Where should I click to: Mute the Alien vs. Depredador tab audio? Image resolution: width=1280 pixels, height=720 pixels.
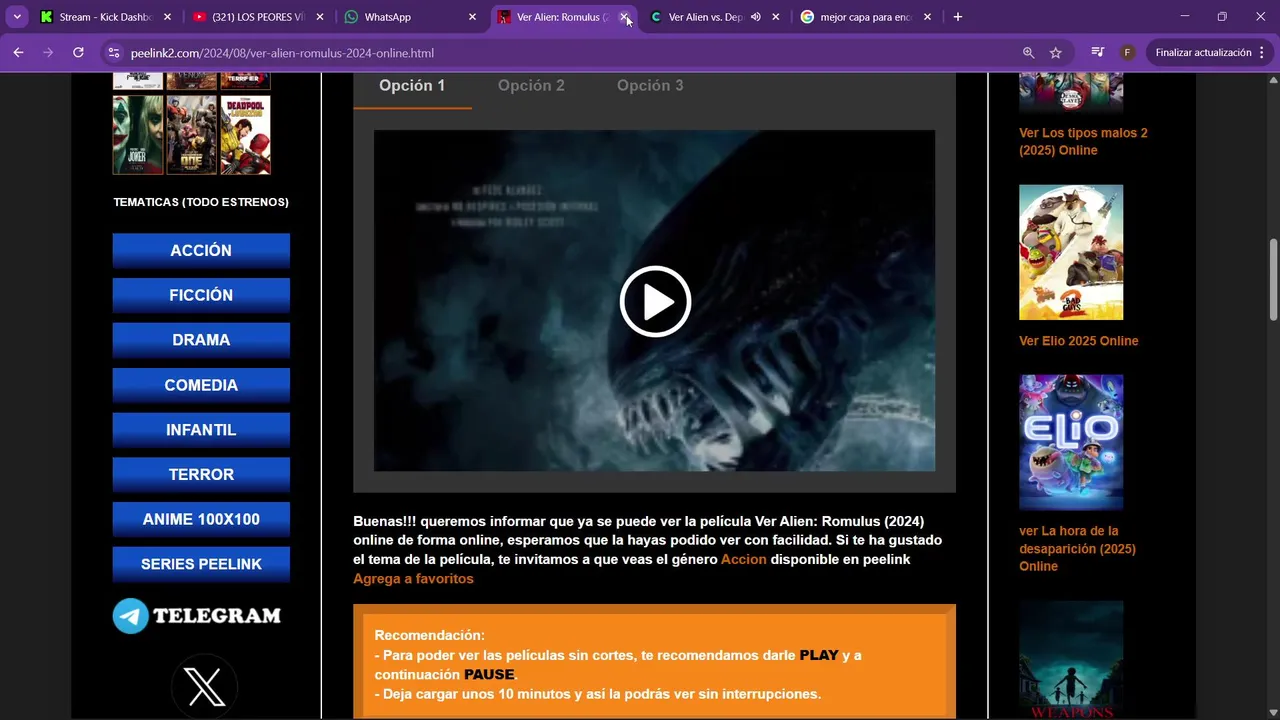click(756, 17)
